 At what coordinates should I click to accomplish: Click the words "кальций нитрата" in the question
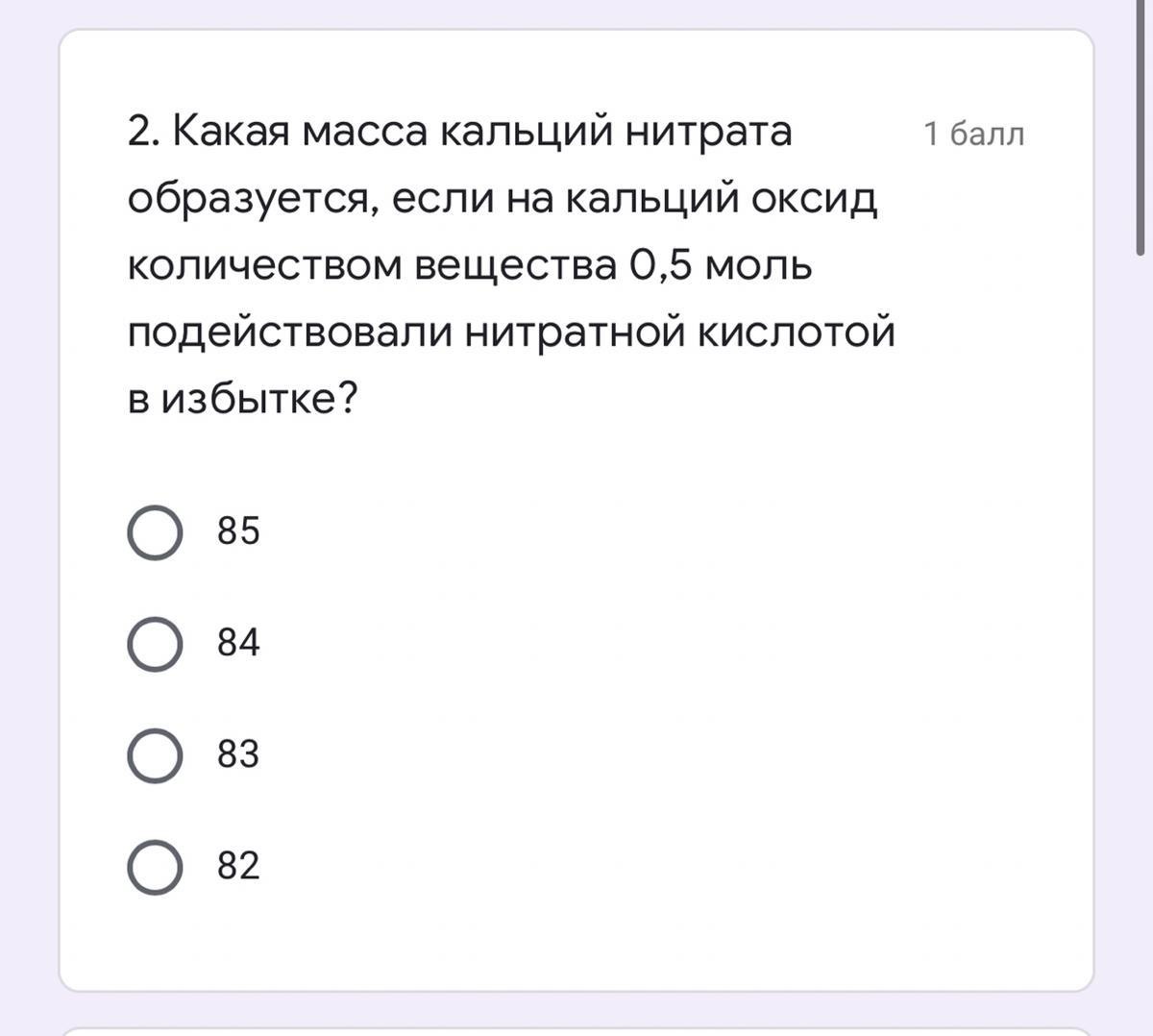click(x=615, y=132)
